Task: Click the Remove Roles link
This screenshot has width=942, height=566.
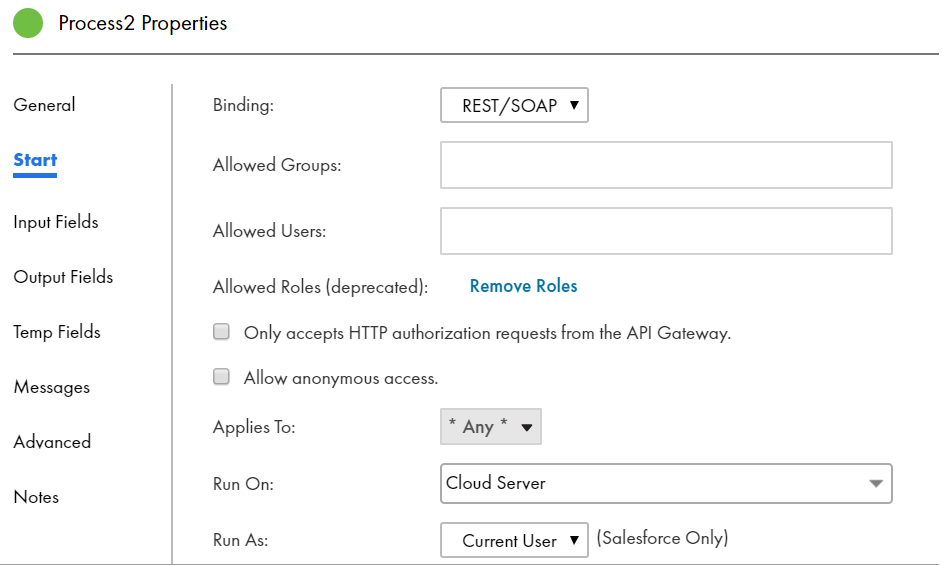Action: (523, 286)
